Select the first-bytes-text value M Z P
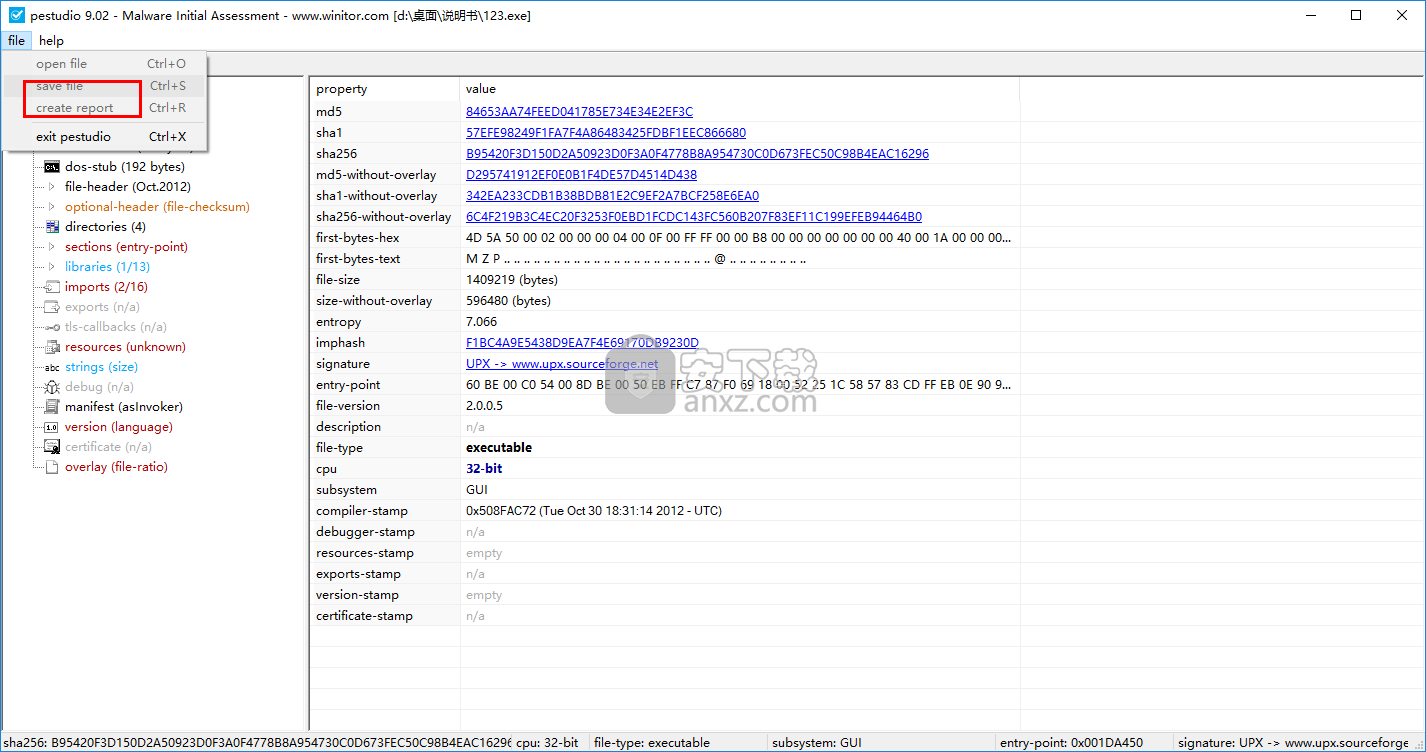Screen dimensions: 1426x752 (x=636, y=259)
